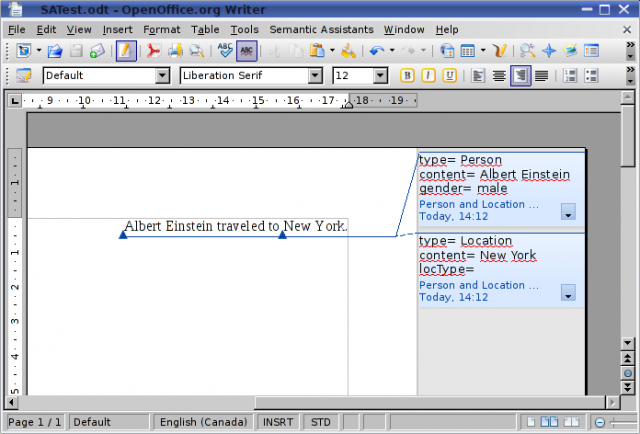640x434 pixels.
Task: Open the Tools menu
Action: [244, 29]
